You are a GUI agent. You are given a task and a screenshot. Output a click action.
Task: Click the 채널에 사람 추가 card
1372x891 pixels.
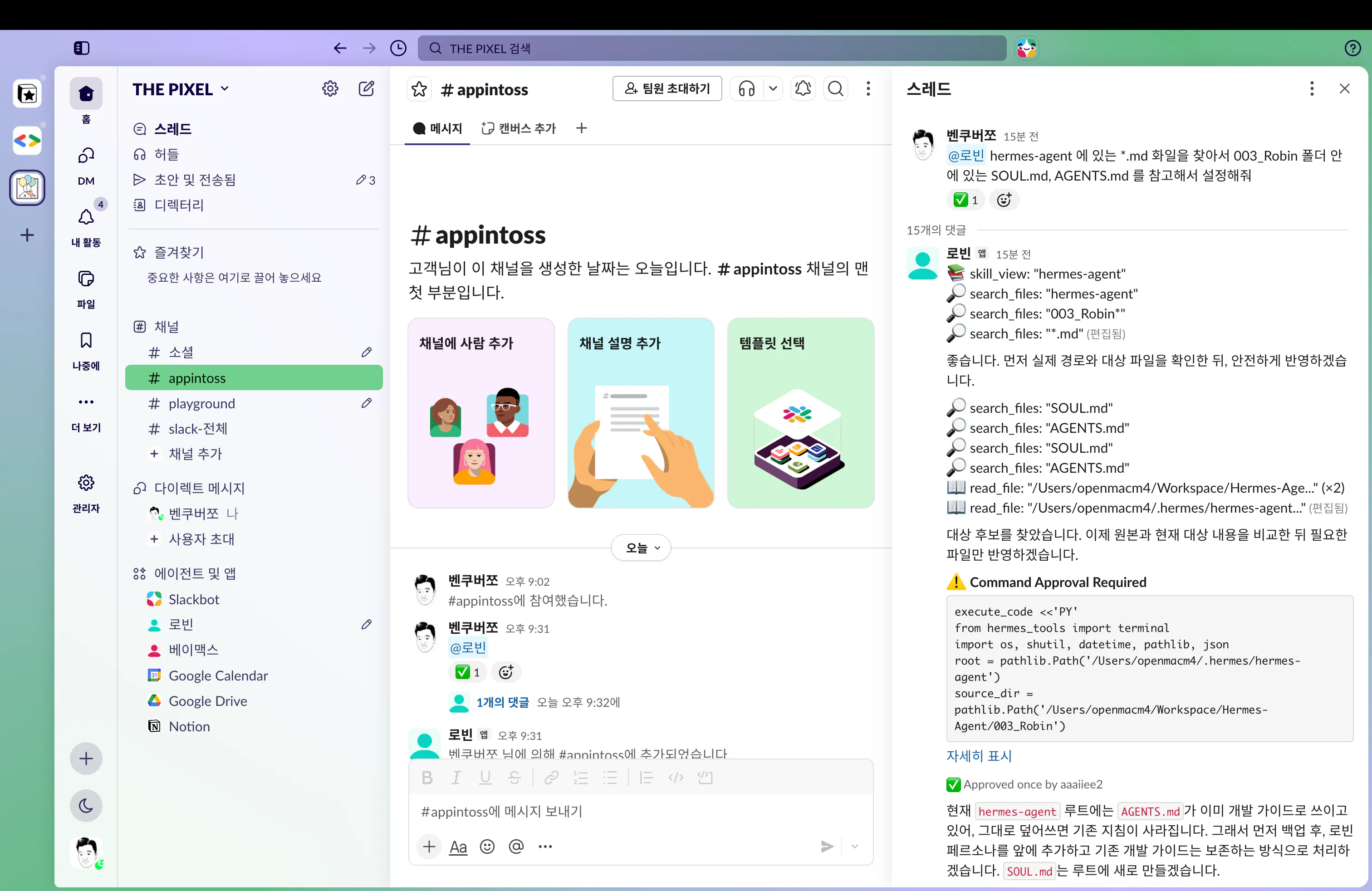tap(481, 413)
